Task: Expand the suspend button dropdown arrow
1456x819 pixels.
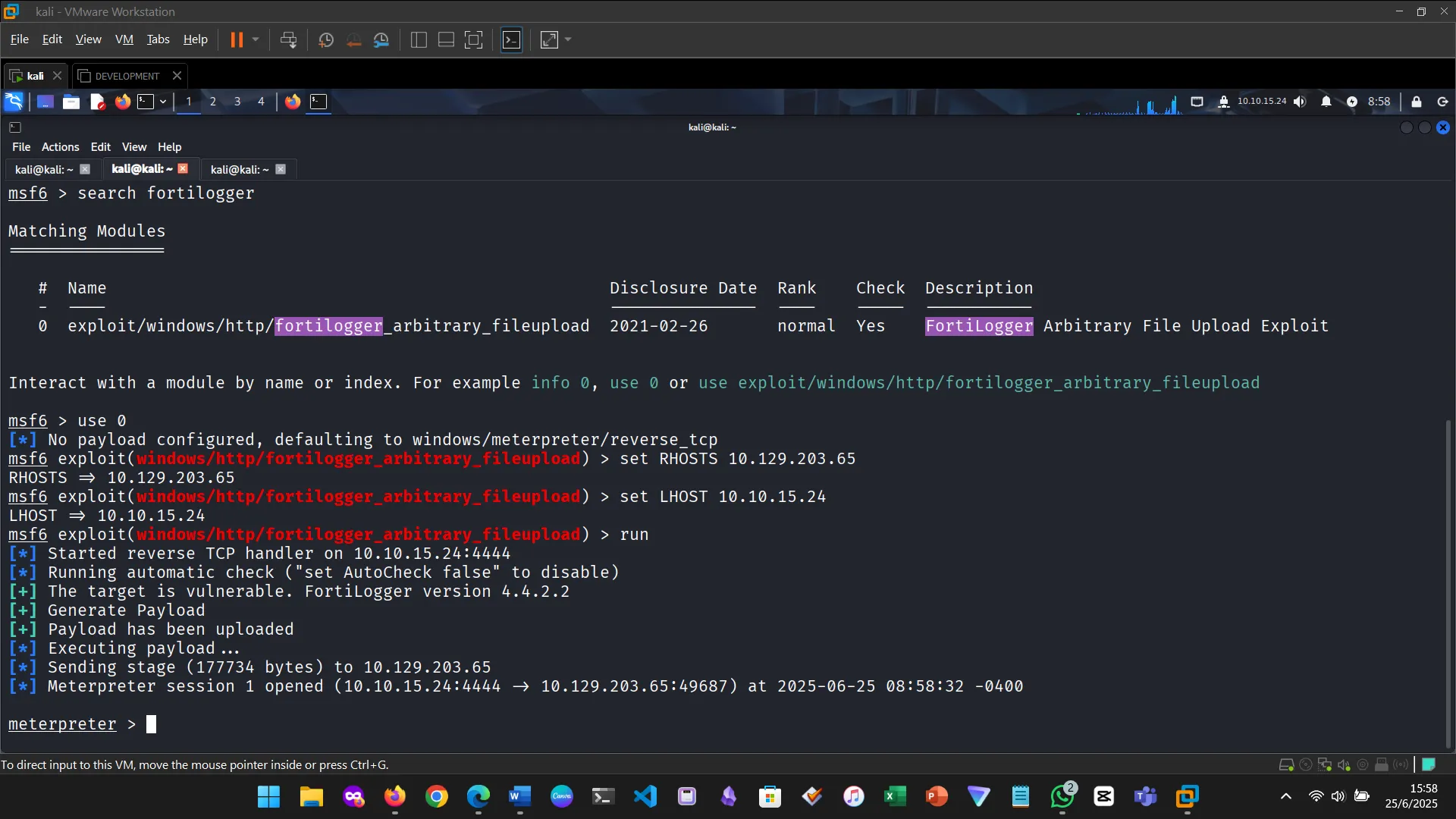Action: [x=256, y=39]
